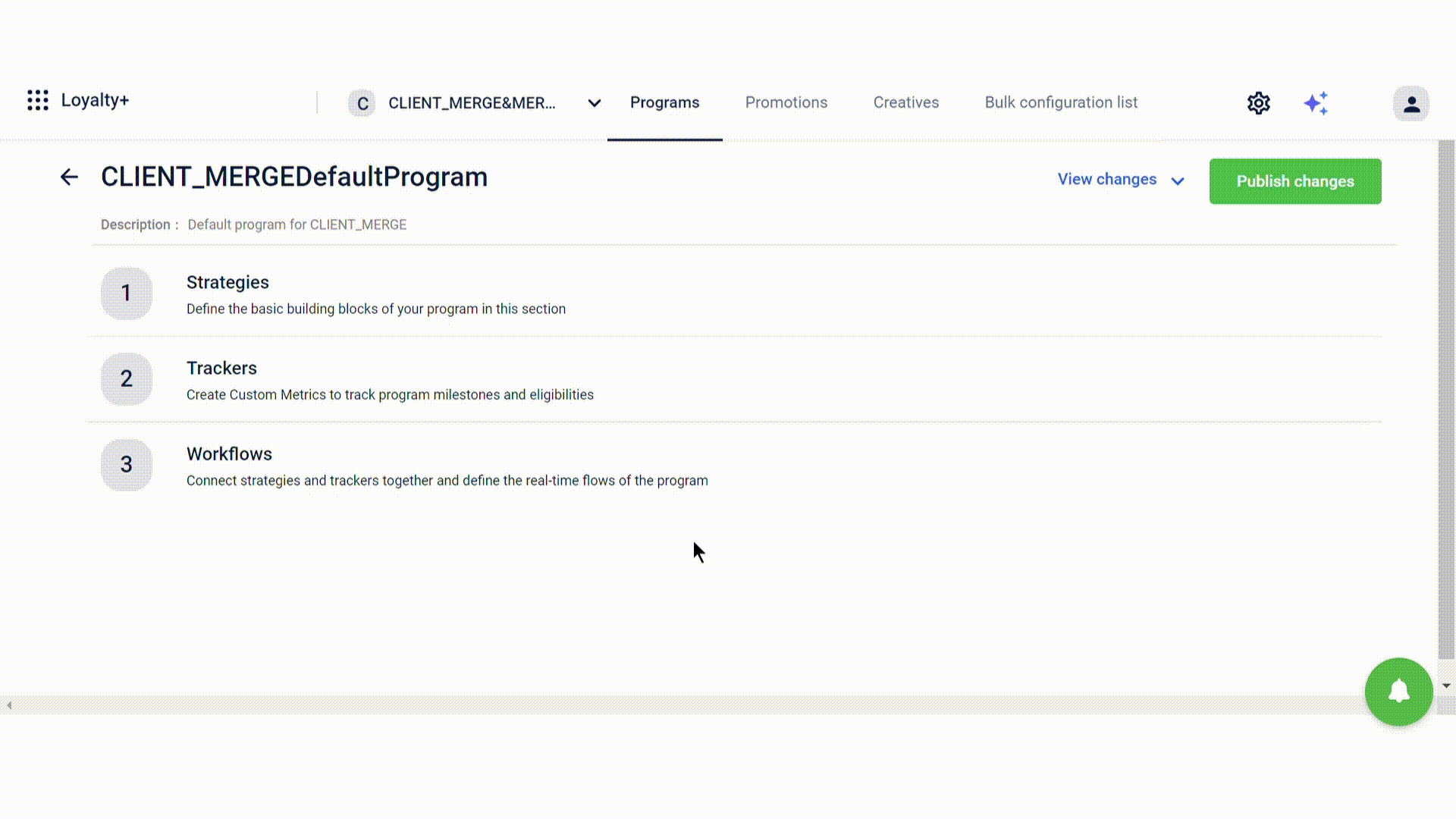The image size is (1456, 819).
Task: Click the Strategies section icon
Action: 126,292
